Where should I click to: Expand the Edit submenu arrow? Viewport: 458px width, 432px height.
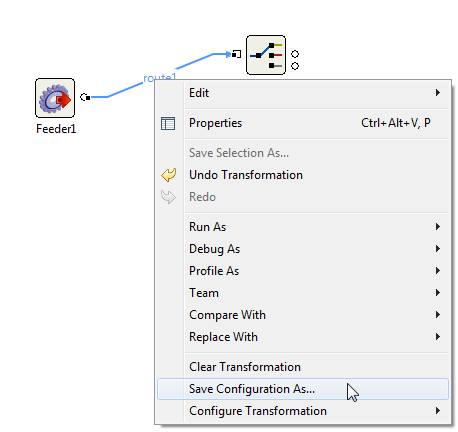pos(438,93)
